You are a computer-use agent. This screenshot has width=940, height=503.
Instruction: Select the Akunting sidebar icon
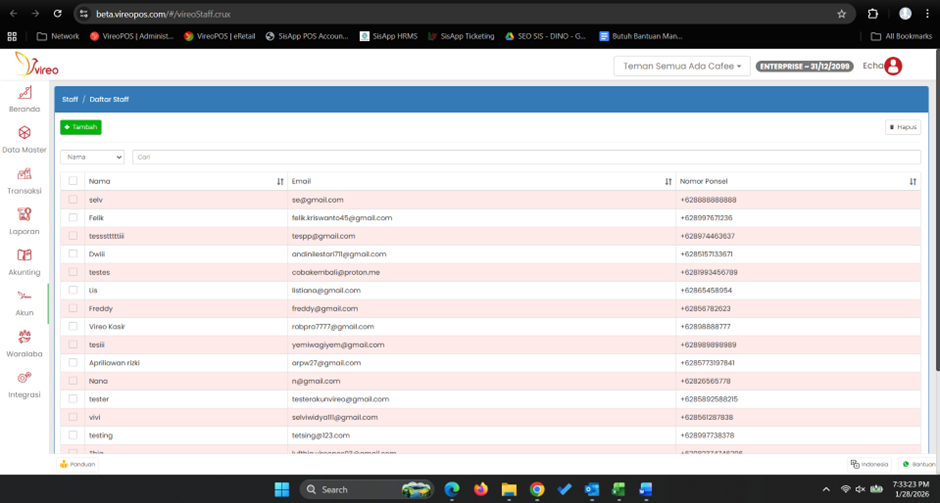coord(24,256)
